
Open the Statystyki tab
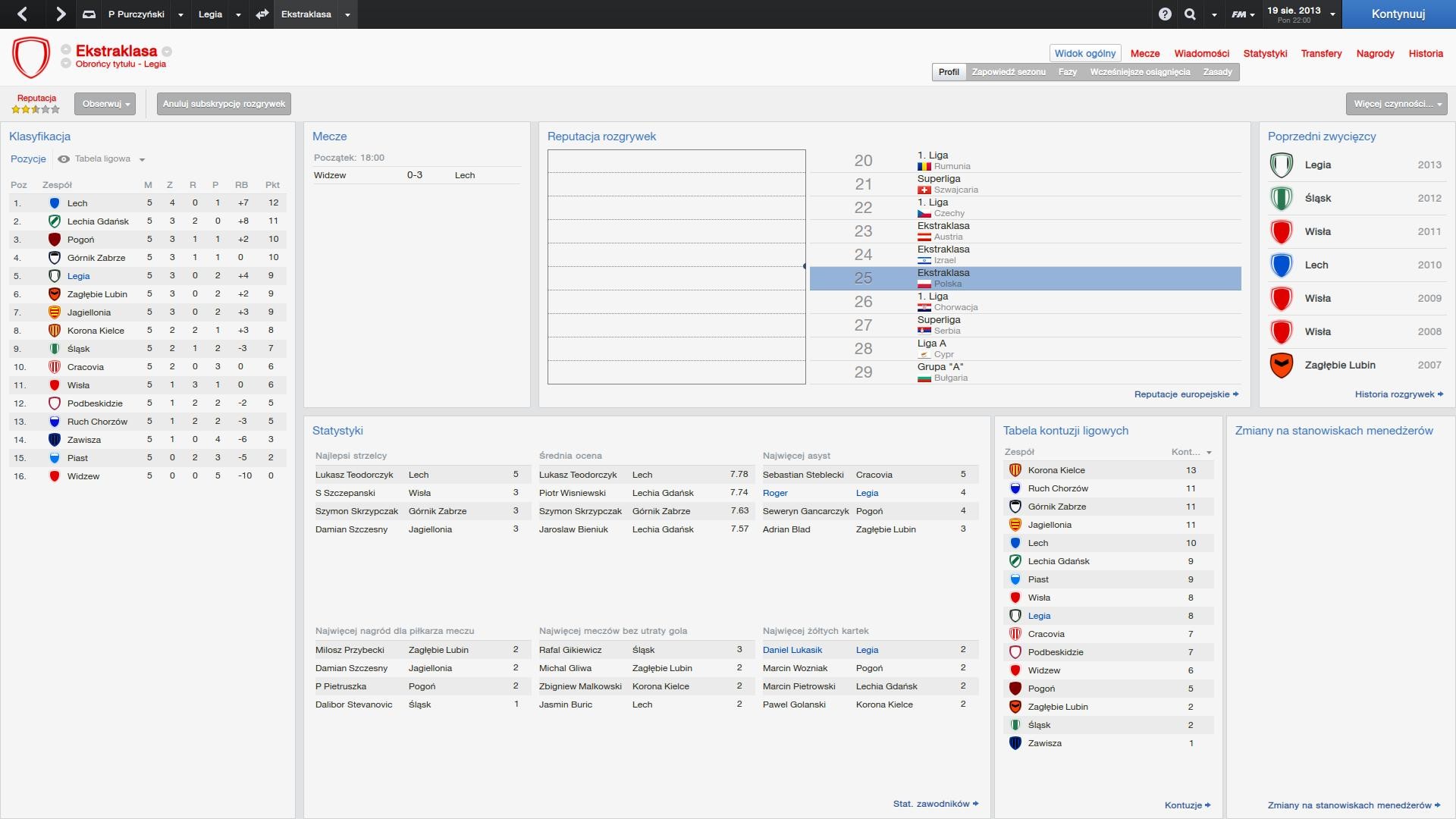(x=1265, y=54)
